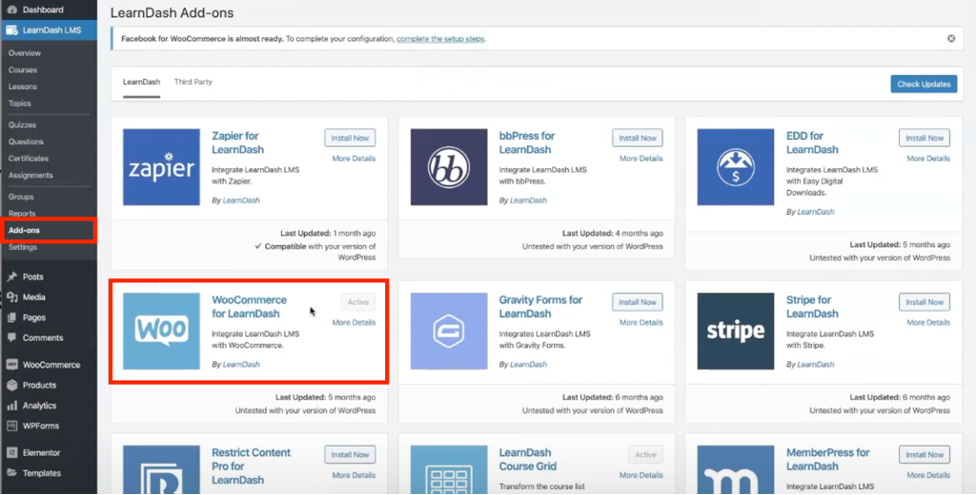The width and height of the screenshot is (977, 495).
Task: Open Groups in LearnDash submenu
Action: pyautogui.click(x=21, y=196)
